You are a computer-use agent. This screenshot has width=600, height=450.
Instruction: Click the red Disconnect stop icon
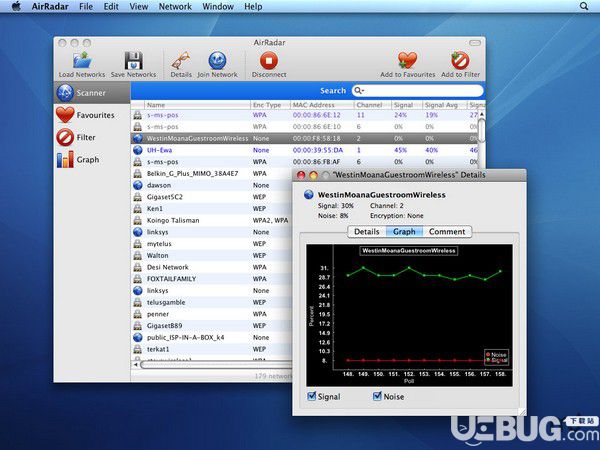[x=269, y=60]
